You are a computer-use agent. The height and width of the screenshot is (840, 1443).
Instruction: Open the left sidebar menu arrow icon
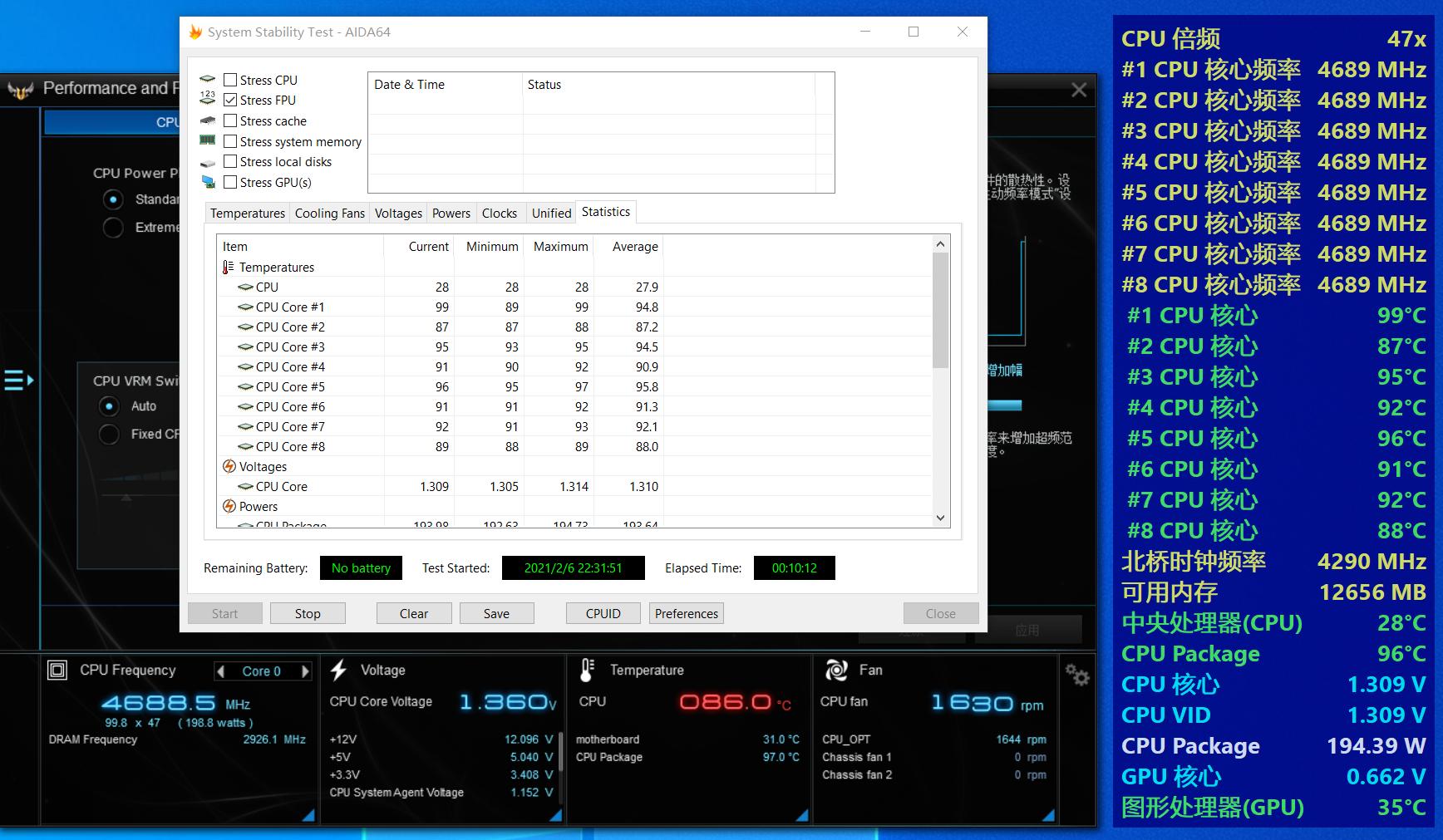(x=18, y=381)
